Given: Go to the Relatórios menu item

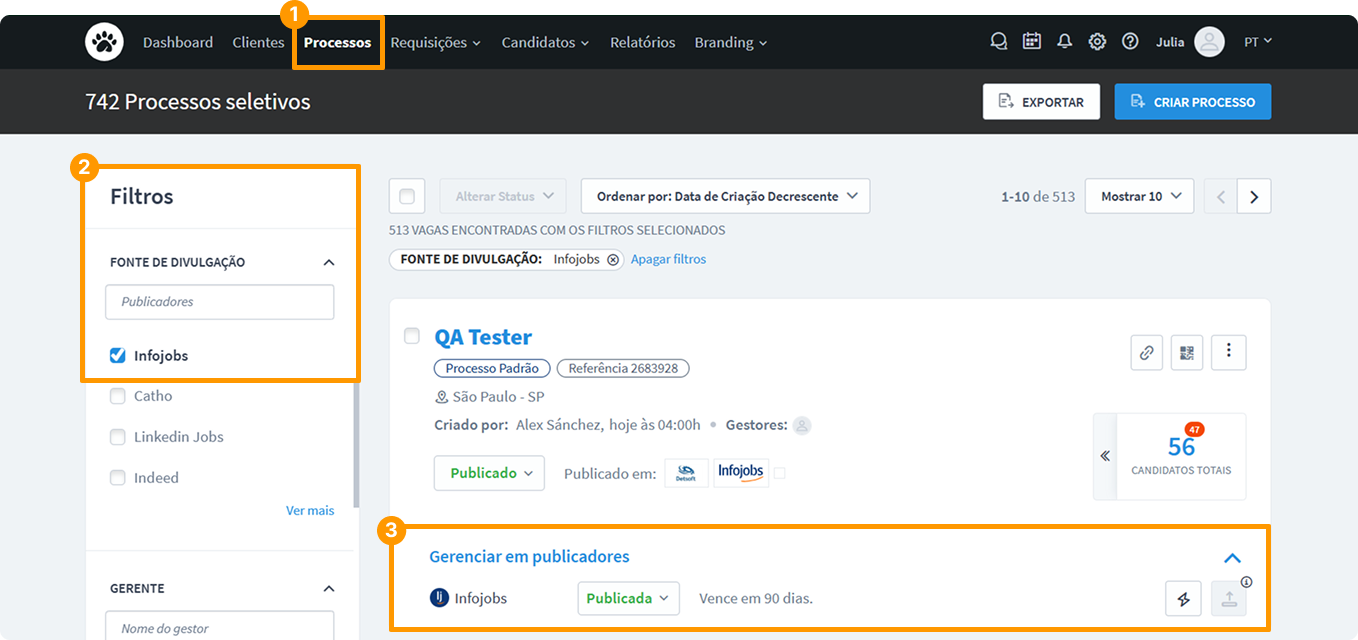Looking at the screenshot, I should click(642, 43).
